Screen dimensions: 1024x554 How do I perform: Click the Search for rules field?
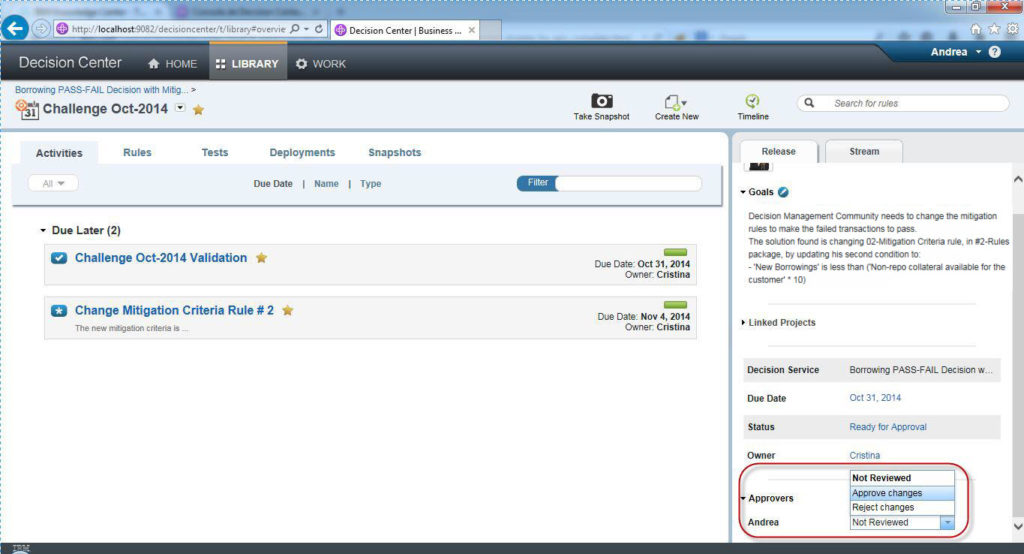(912, 103)
